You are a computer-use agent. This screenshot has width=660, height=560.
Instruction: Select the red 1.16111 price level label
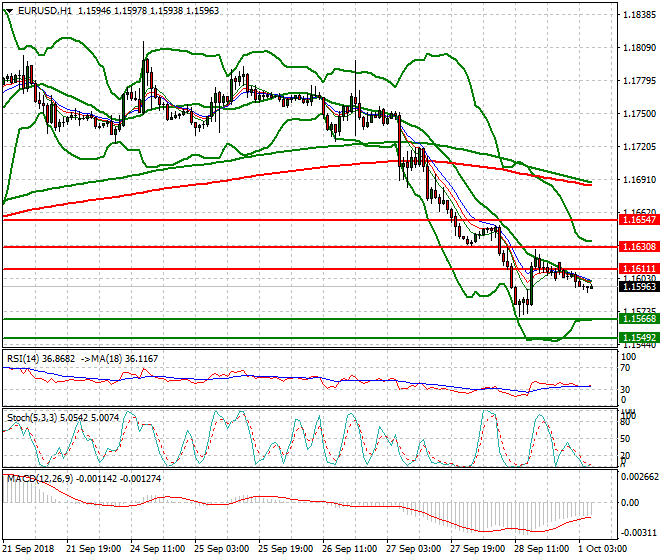tap(639, 269)
